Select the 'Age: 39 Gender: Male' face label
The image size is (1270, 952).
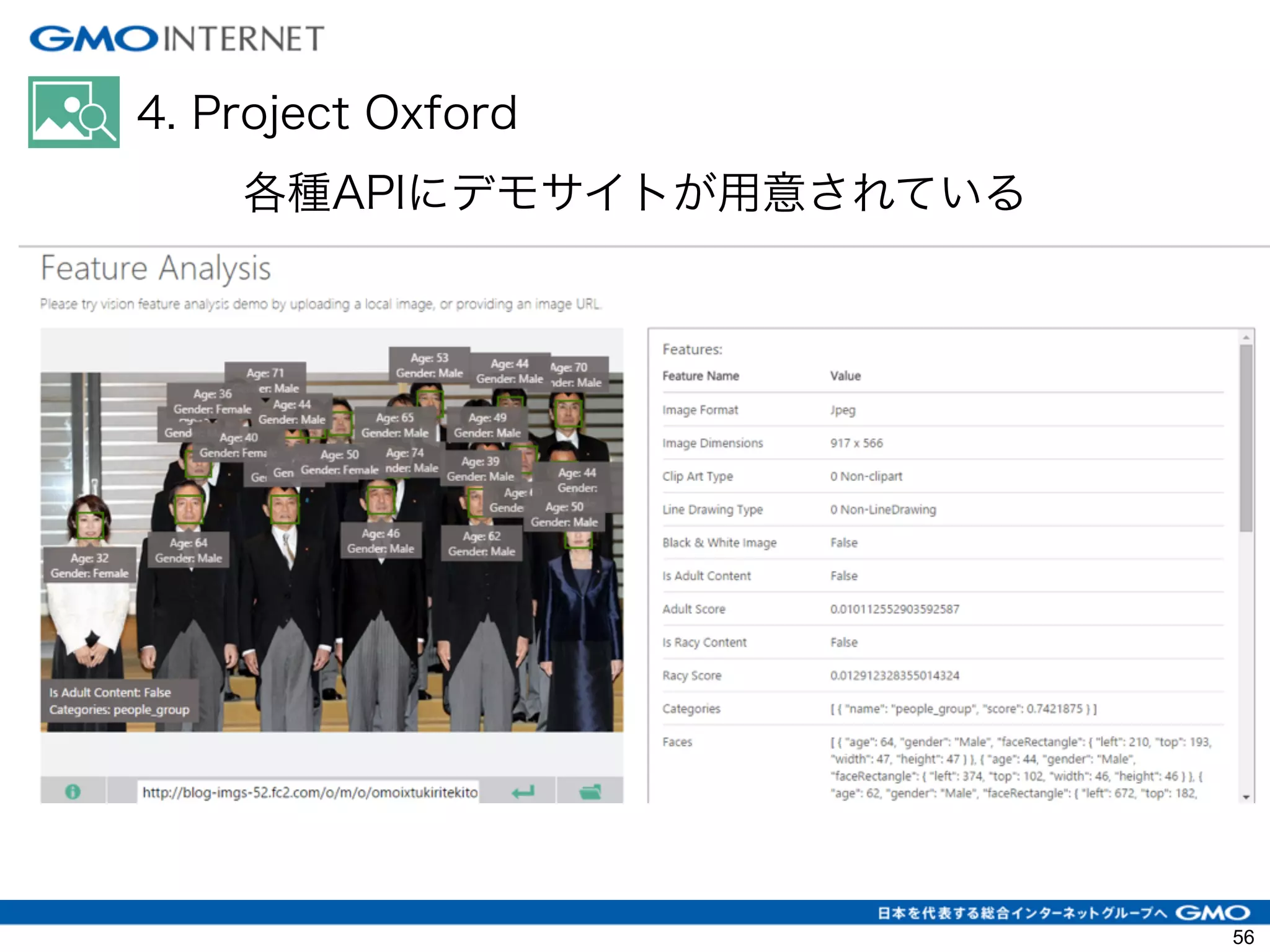[x=480, y=469]
